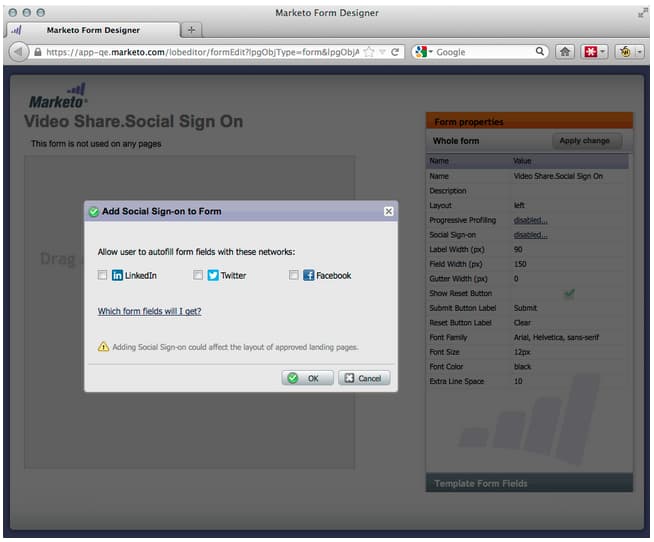Select Name value 'Video Share.Social Sign On'
The height and width of the screenshot is (542, 654).
point(558,176)
